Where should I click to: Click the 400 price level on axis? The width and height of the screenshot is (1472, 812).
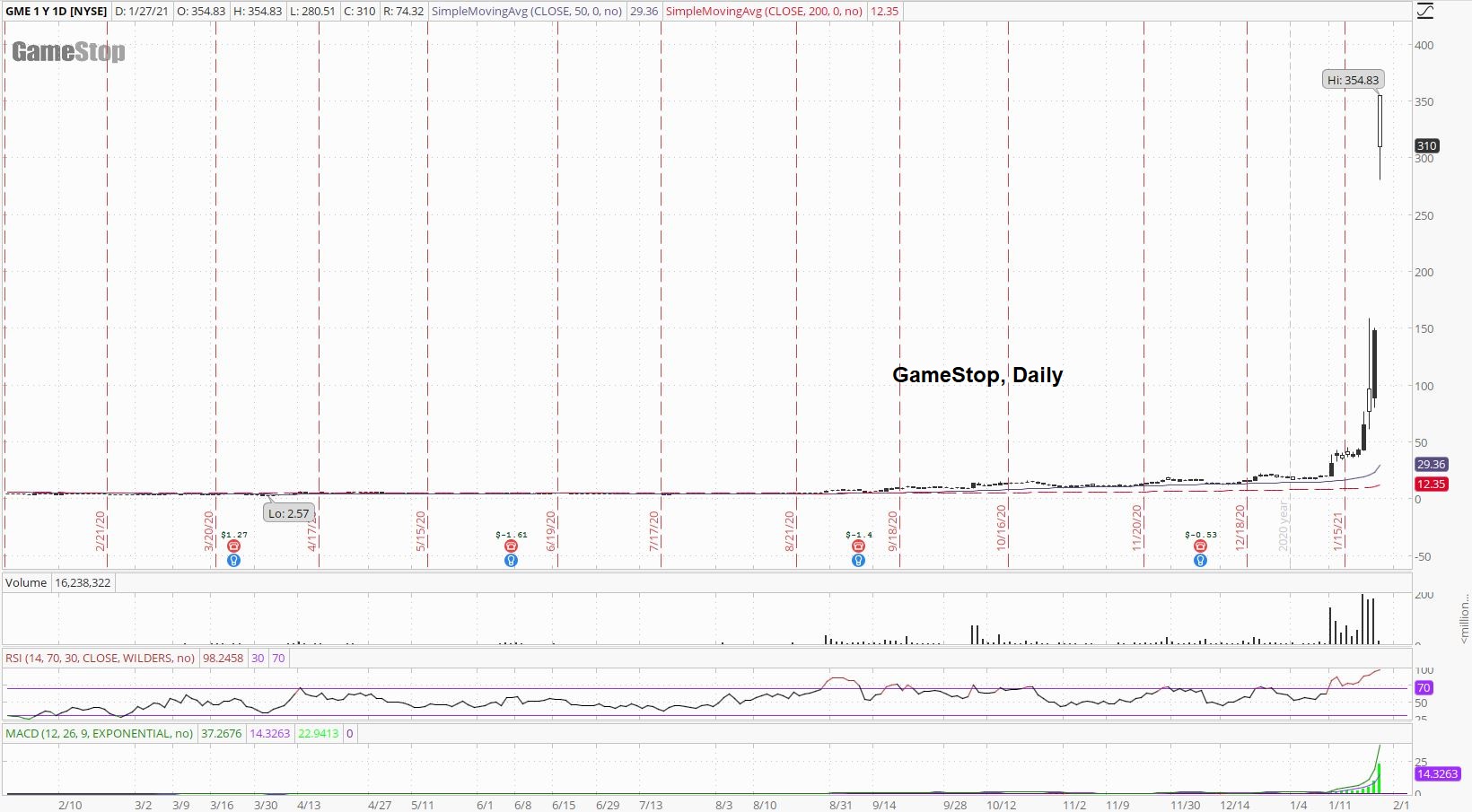(x=1424, y=45)
